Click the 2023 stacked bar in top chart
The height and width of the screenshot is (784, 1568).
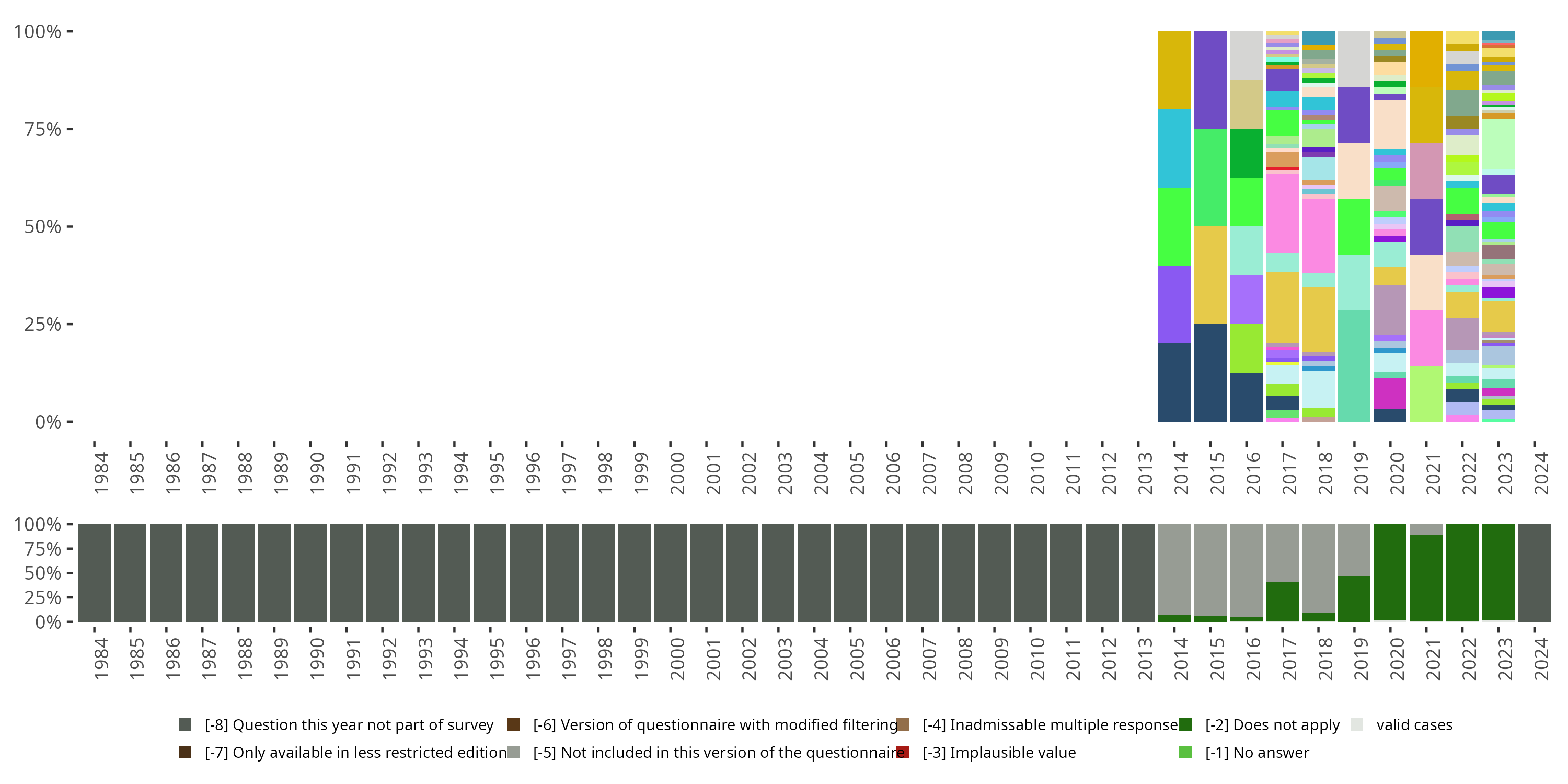(1498, 226)
